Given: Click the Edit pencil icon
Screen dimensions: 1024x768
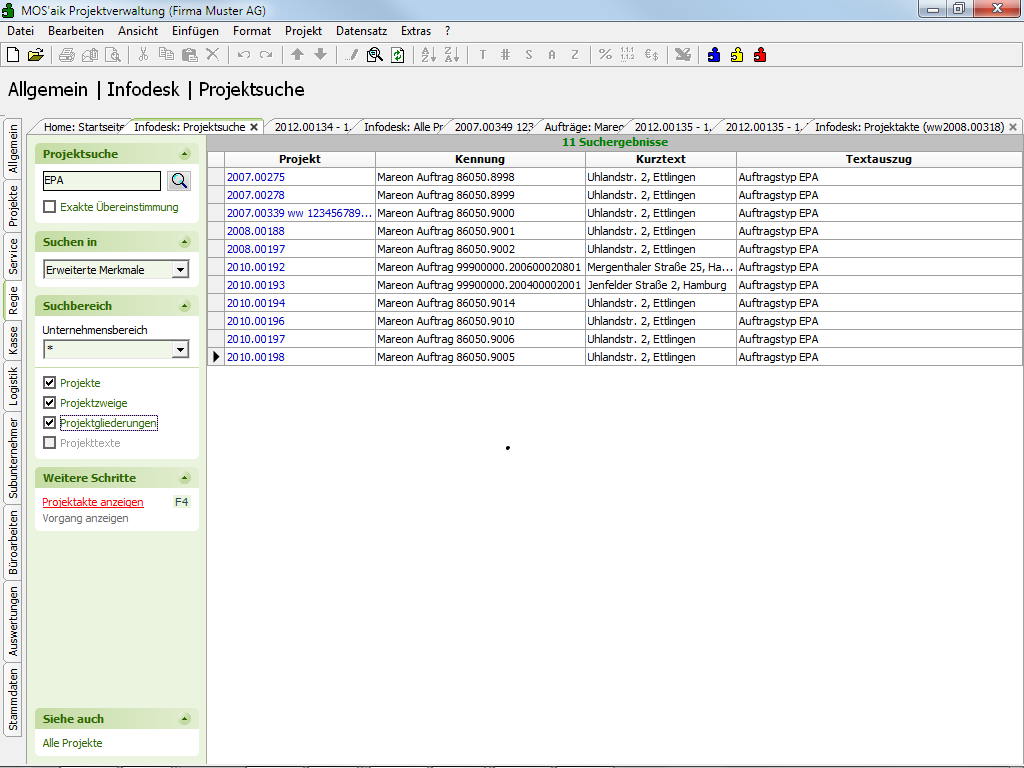Looking at the screenshot, I should [x=351, y=55].
